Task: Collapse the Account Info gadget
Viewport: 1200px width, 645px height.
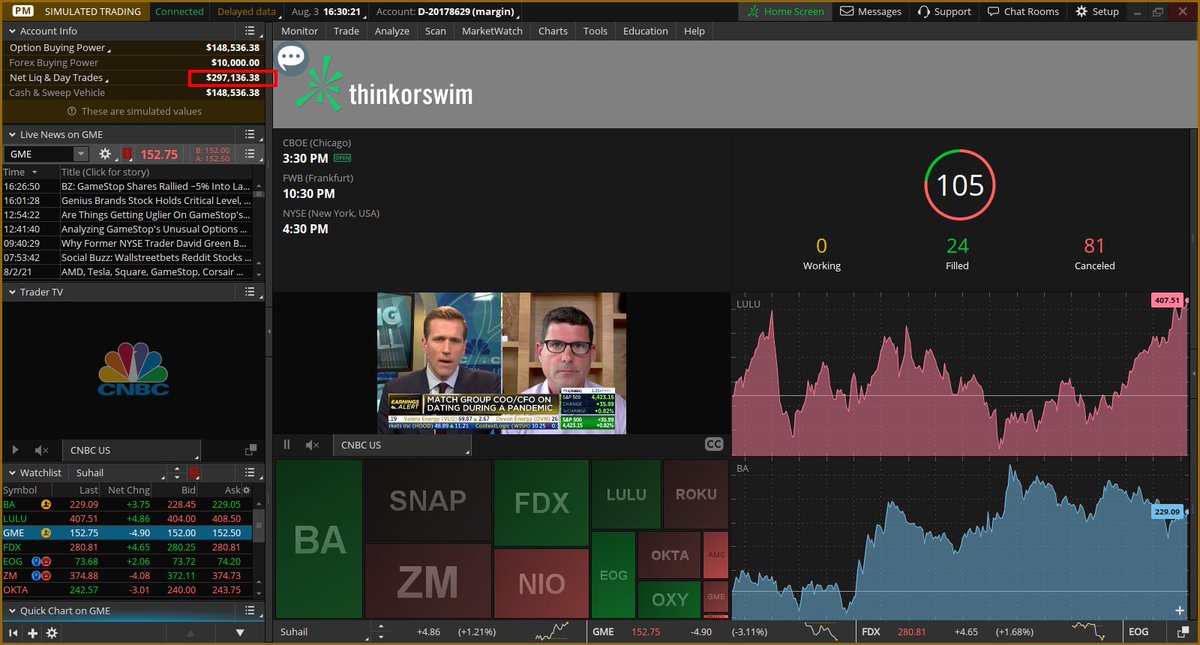Action: coord(10,31)
